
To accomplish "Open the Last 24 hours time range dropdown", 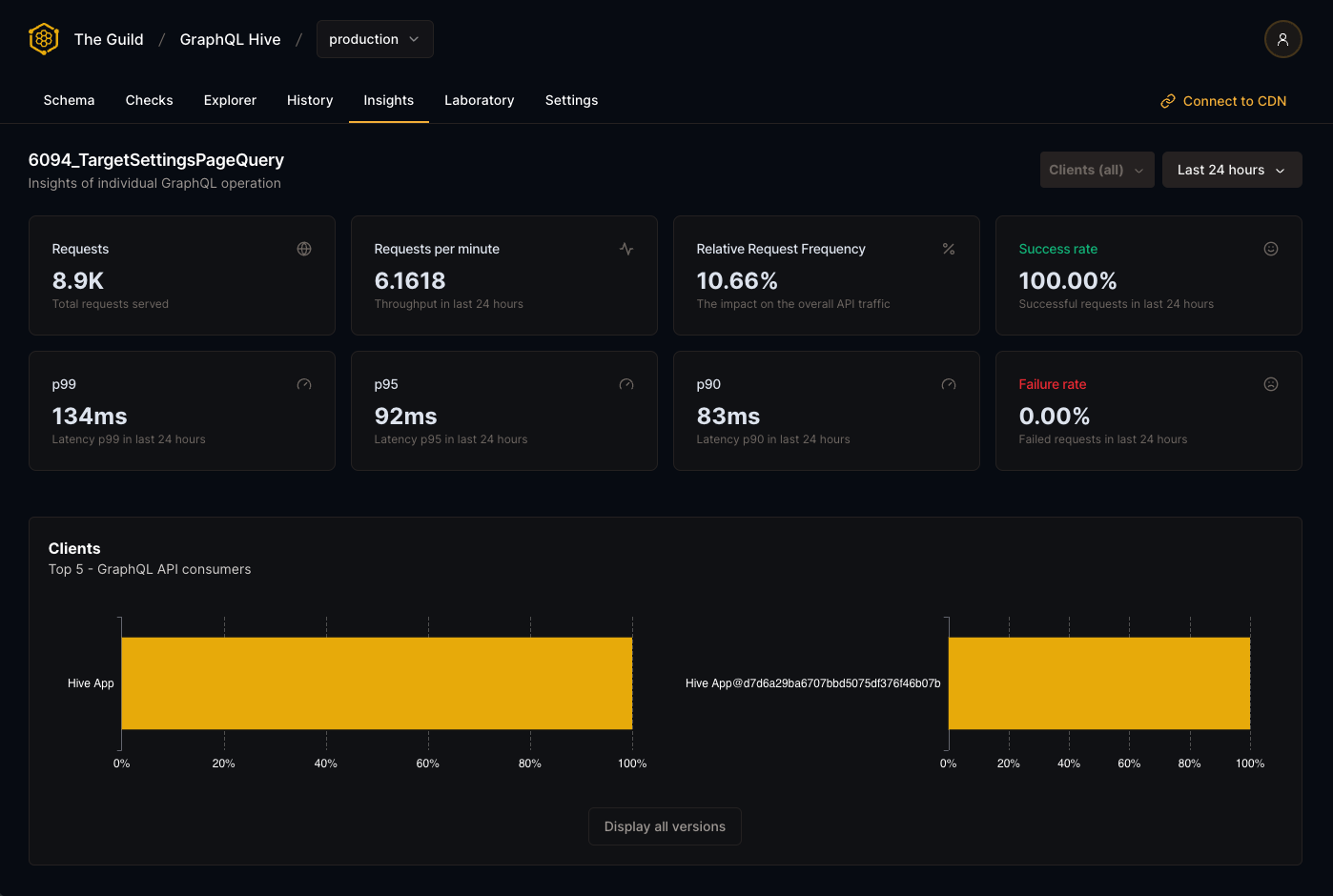I will (x=1231, y=169).
